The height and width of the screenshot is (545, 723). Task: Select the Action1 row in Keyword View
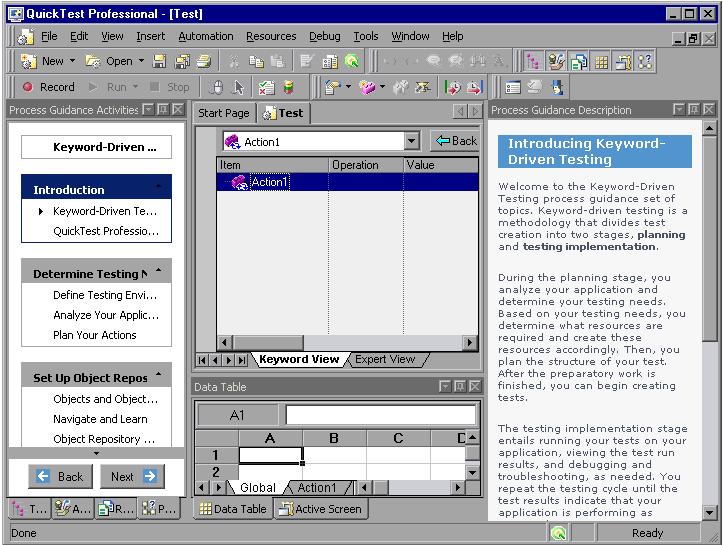click(x=347, y=182)
